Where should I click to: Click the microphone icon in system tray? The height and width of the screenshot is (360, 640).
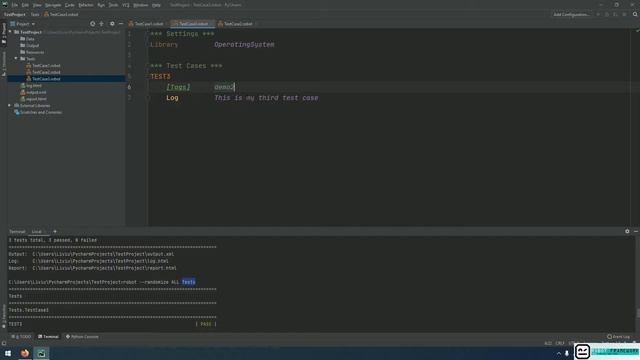coord(567,353)
